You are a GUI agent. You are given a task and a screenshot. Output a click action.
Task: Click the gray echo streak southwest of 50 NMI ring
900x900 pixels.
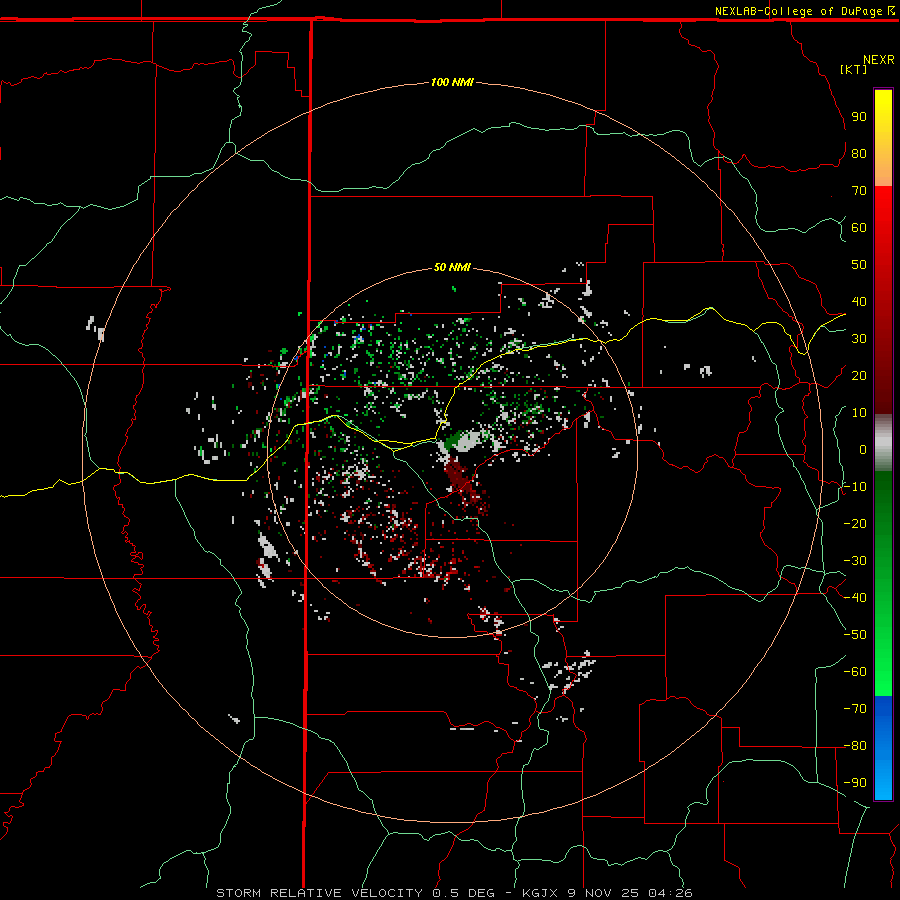coord(267,547)
